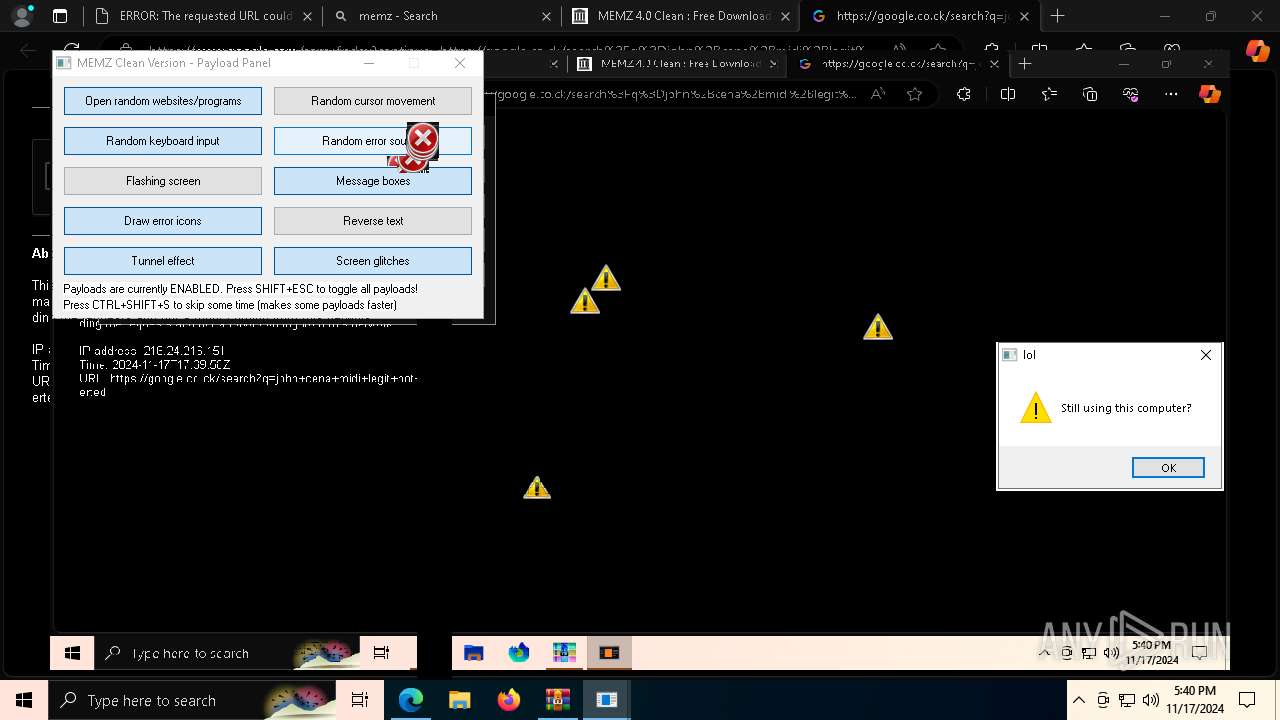Toggle the Random keyboard input payload
Screen dimensions: 1280x720
163,141
